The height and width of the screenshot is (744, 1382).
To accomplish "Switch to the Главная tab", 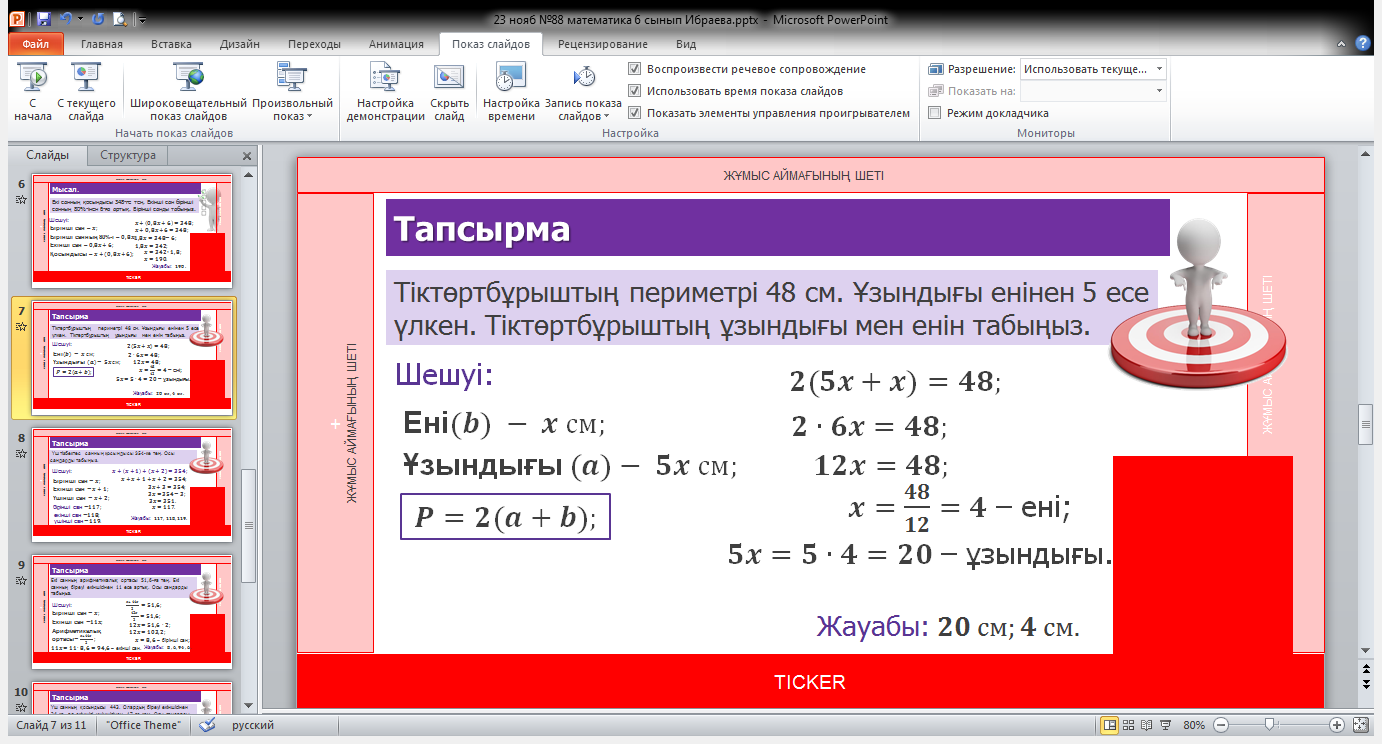I will (x=102, y=44).
